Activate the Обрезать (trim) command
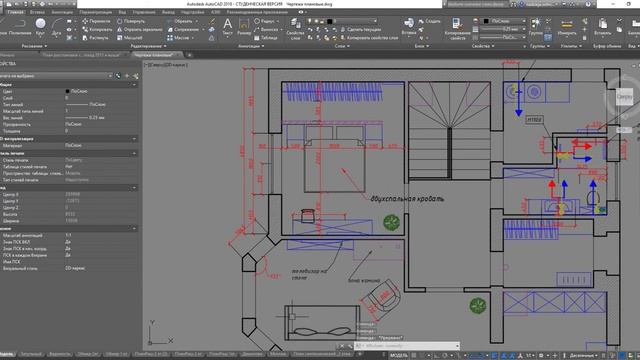The height and width of the screenshot is (360, 640). pyautogui.click(x=180, y=21)
